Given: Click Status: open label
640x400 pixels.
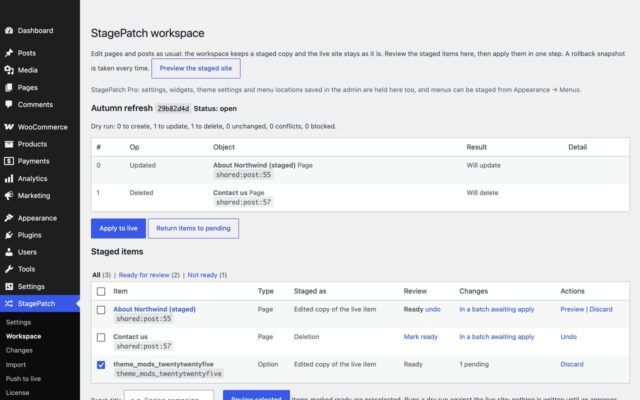Looking at the screenshot, I should point(215,109).
